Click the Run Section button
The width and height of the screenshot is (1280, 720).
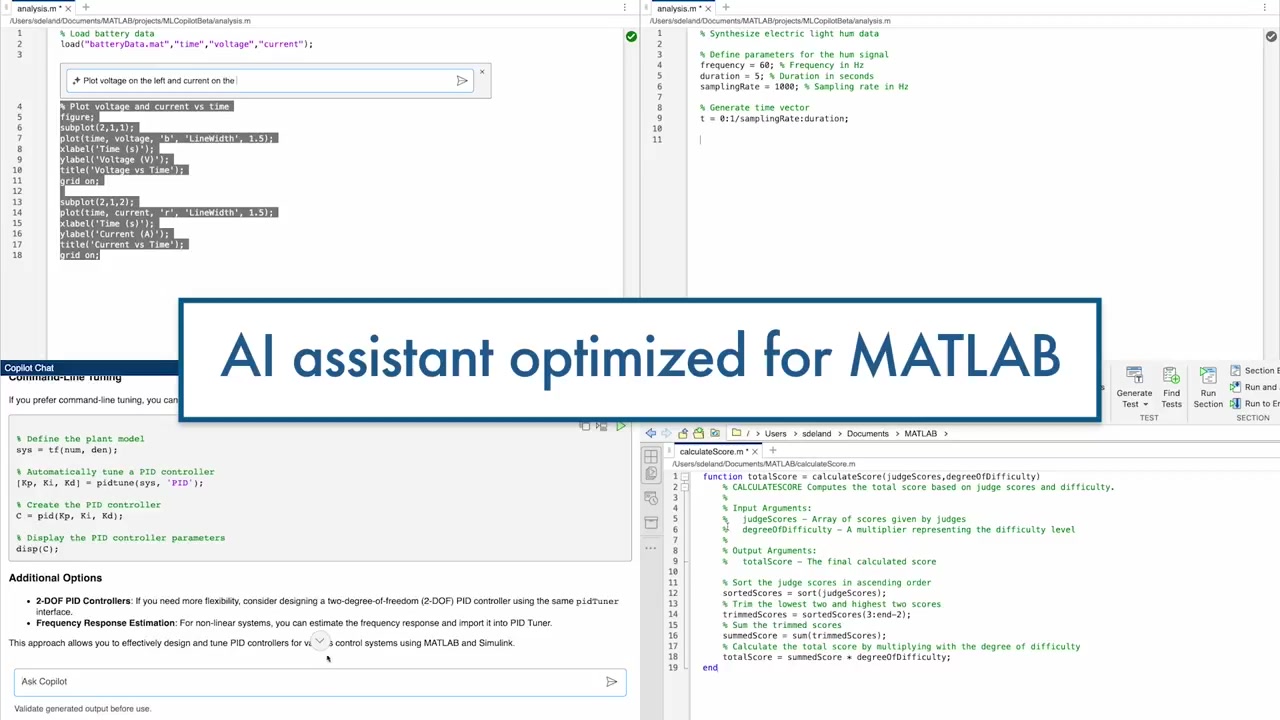(1208, 386)
